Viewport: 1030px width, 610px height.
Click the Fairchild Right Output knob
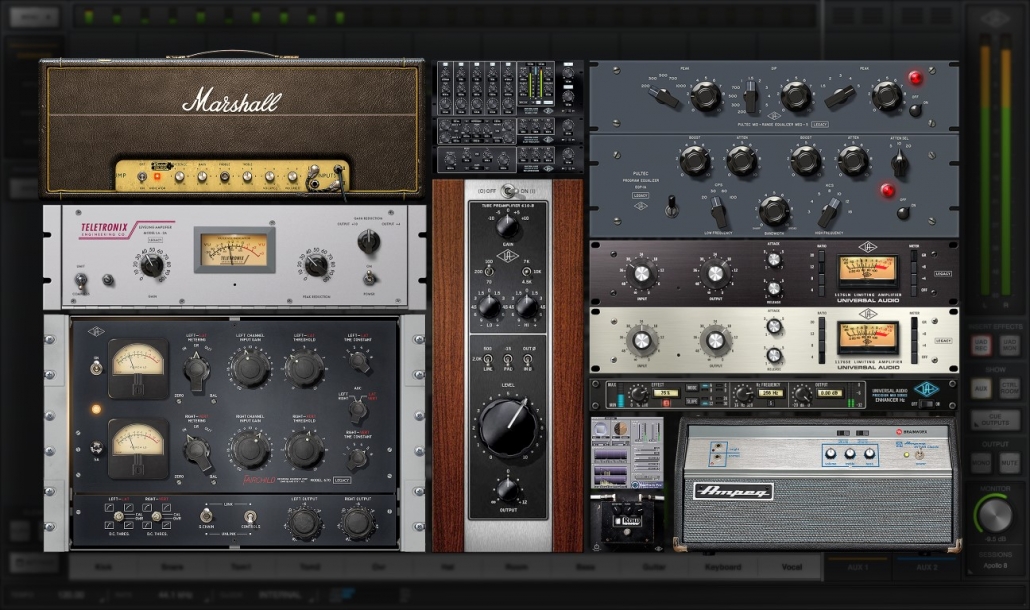click(357, 522)
